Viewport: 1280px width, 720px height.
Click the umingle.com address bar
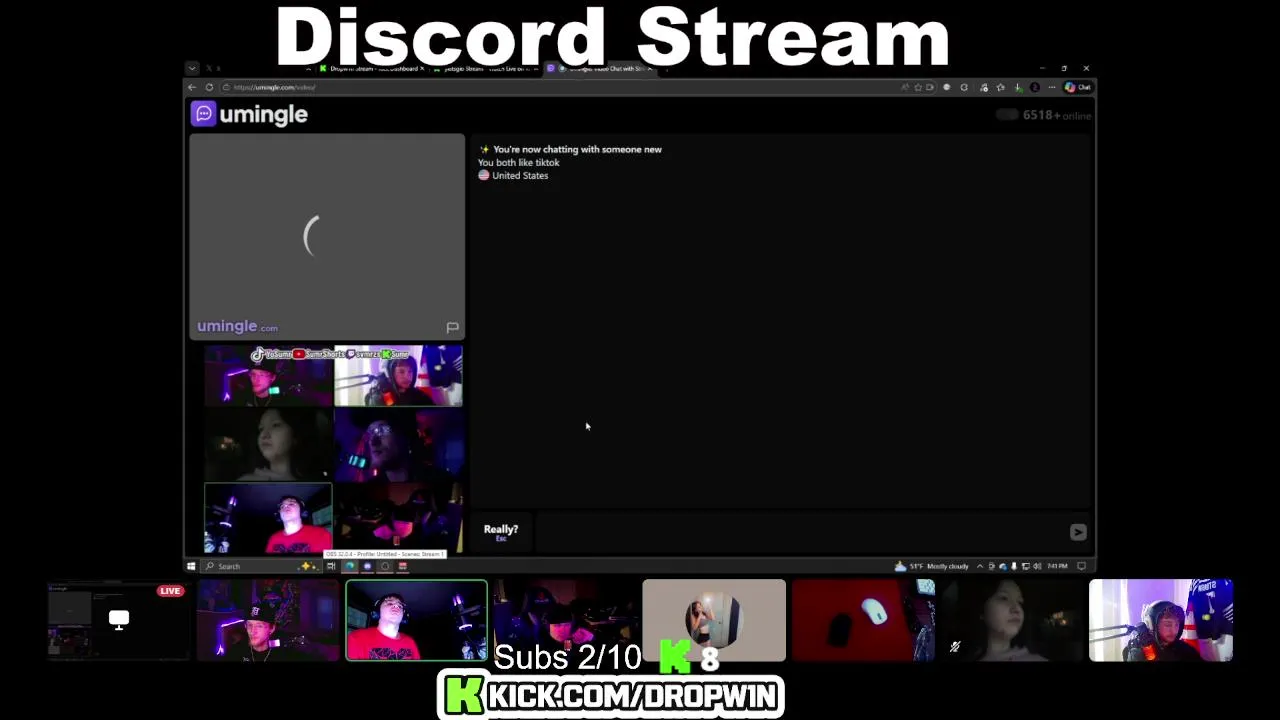560,87
